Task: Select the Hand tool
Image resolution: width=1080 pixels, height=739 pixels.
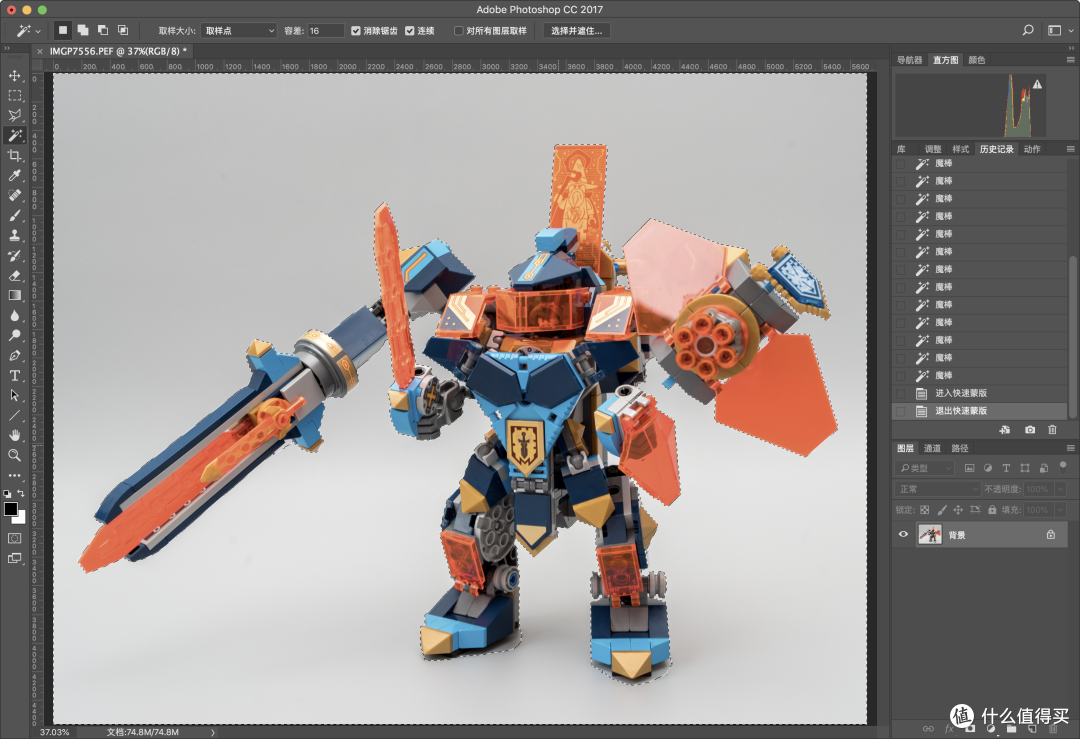Action: (x=14, y=435)
